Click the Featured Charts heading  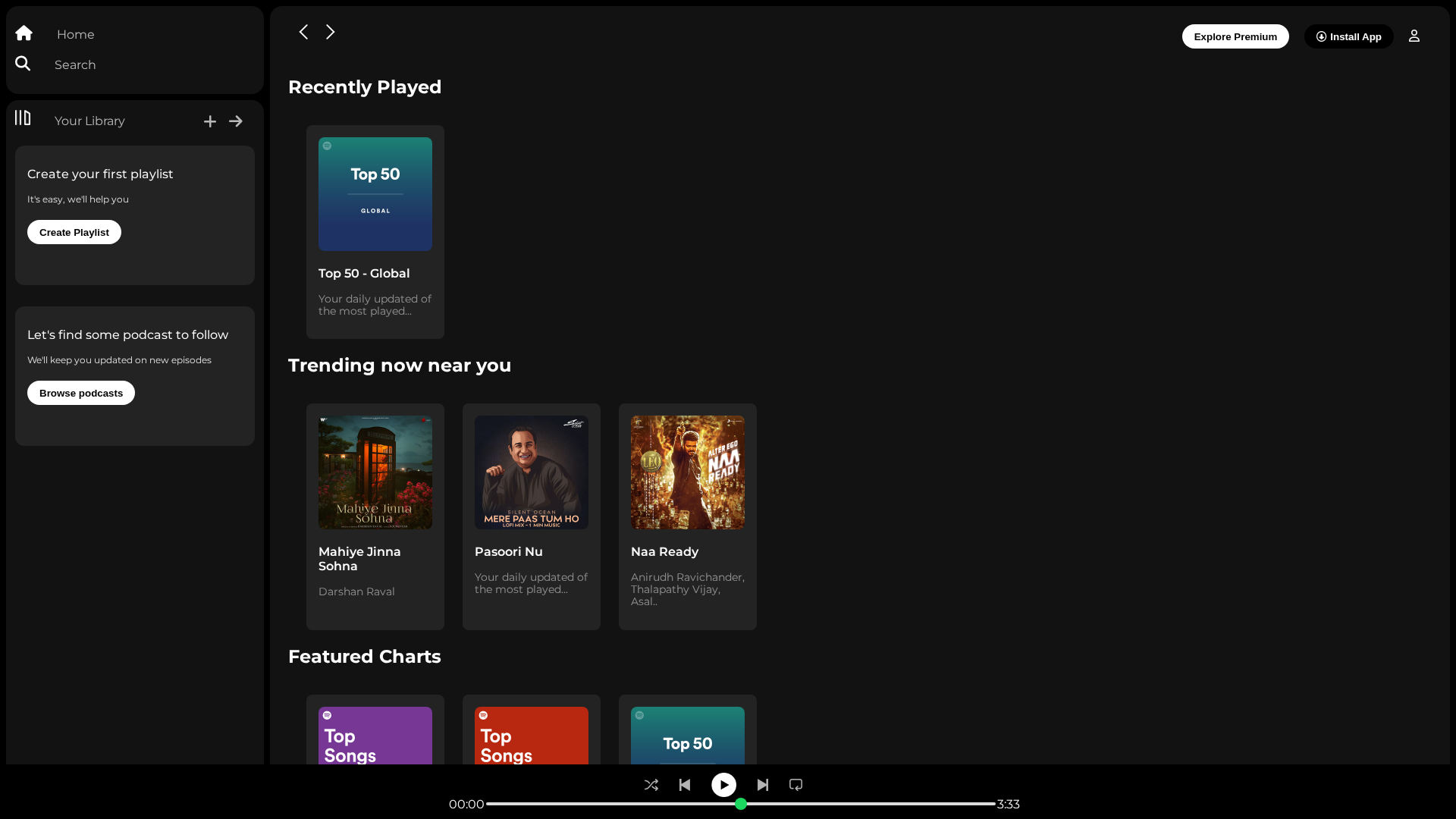365,657
